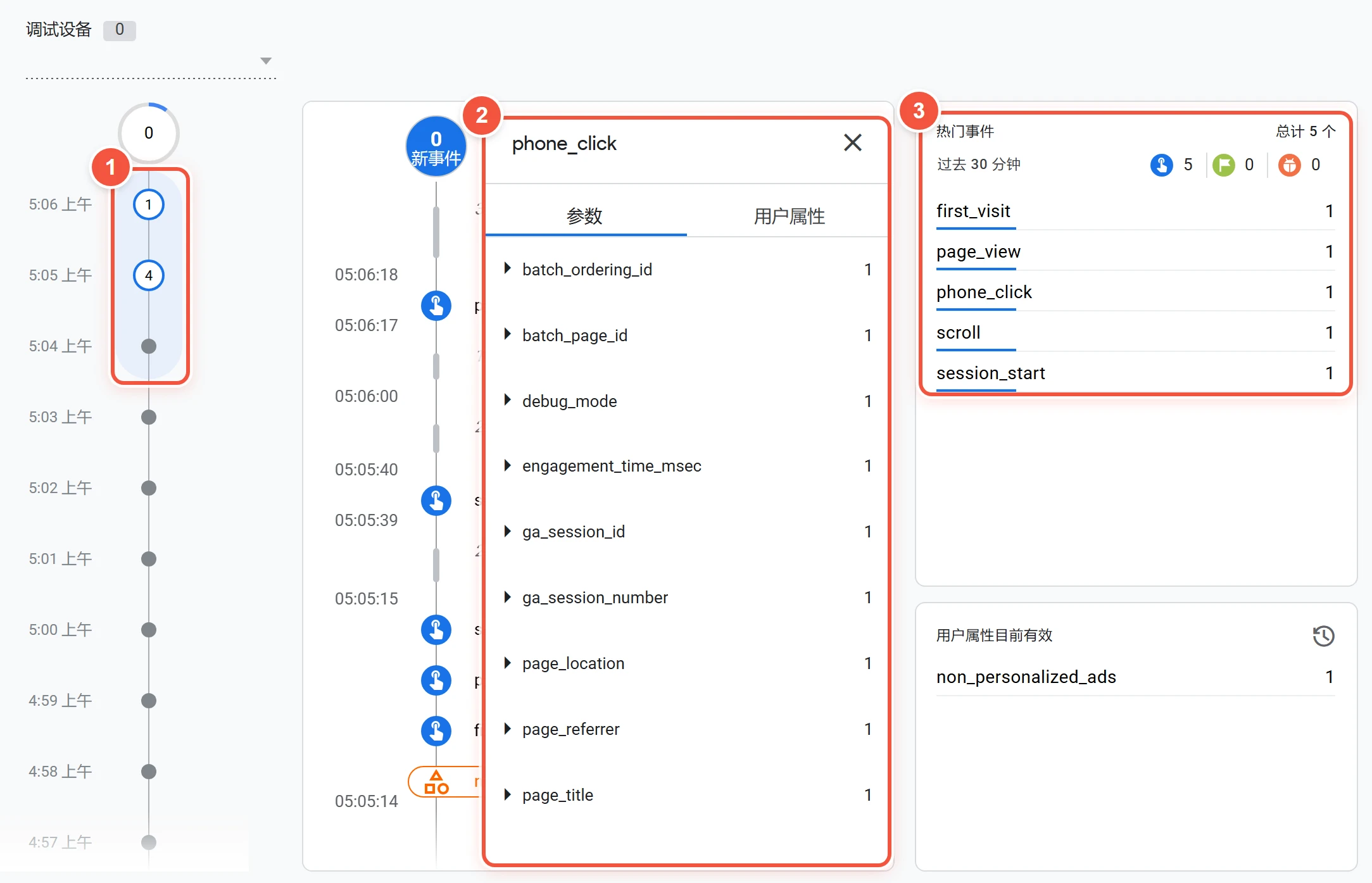The height and width of the screenshot is (883, 1372).
Task: Click the orange shapes user property icon
Action: pos(436,782)
